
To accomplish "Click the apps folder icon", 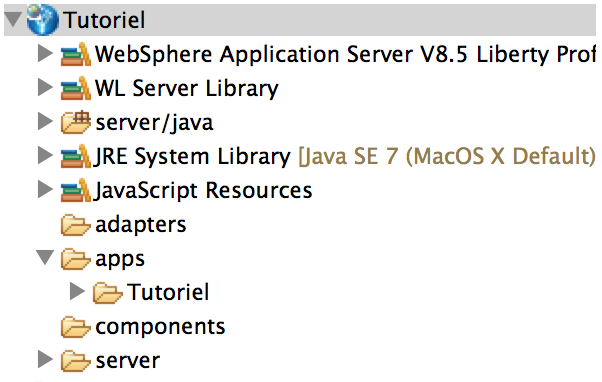I will click(x=76, y=259).
